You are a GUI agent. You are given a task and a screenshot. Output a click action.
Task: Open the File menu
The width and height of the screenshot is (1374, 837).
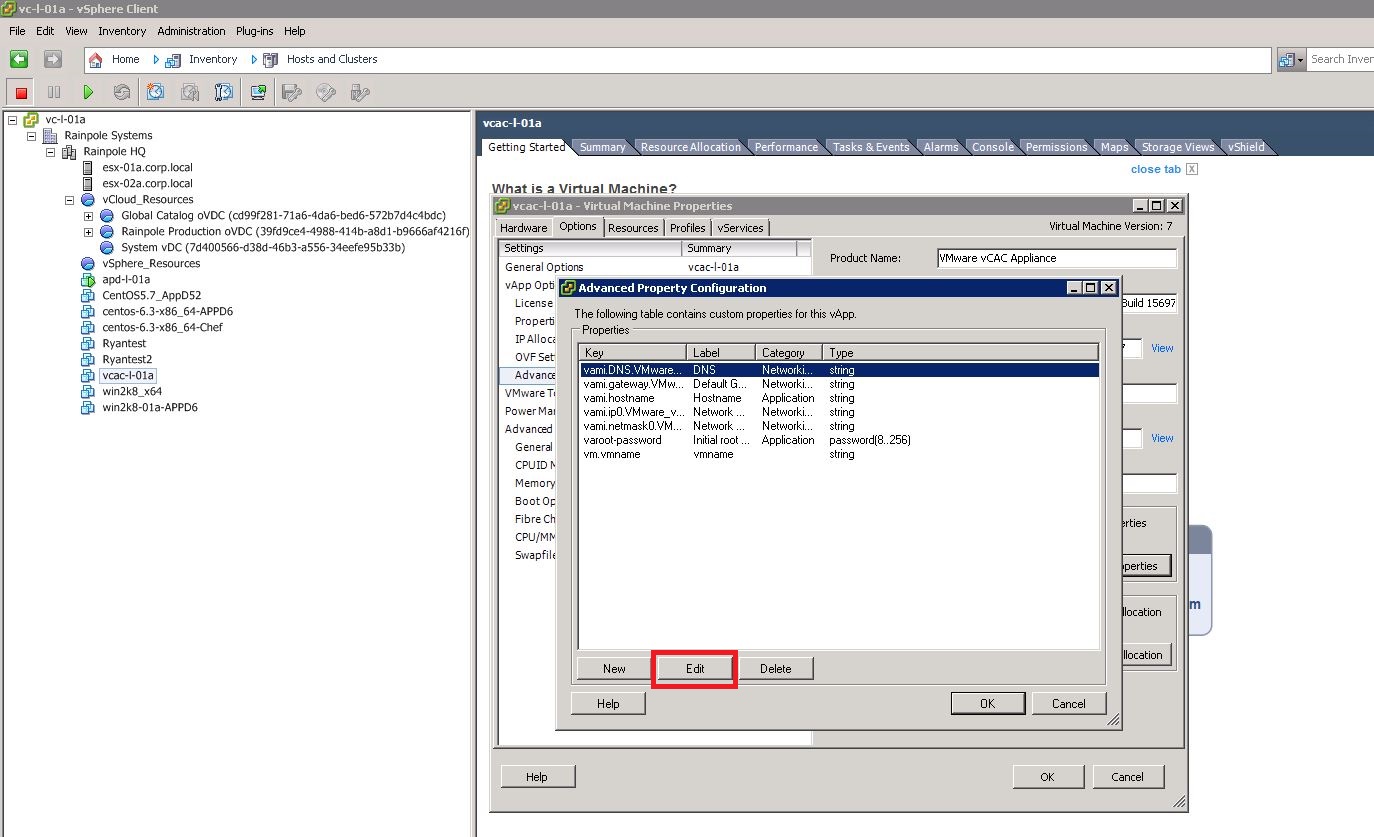click(17, 31)
